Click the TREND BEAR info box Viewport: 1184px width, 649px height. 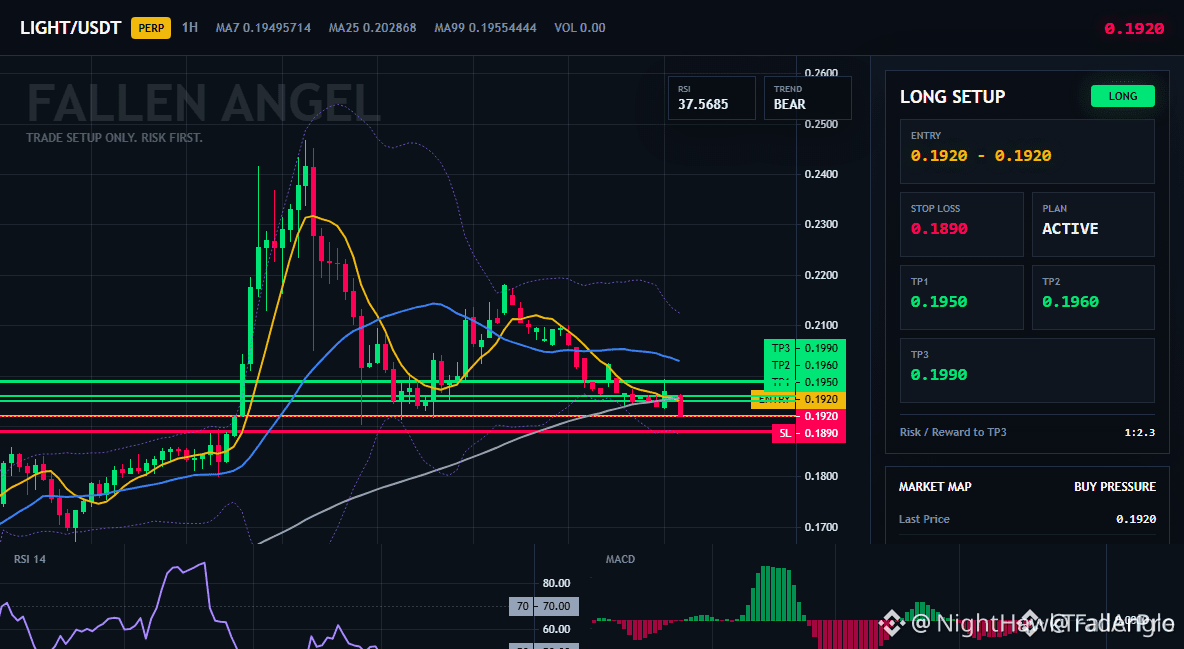pyautogui.click(x=807, y=97)
